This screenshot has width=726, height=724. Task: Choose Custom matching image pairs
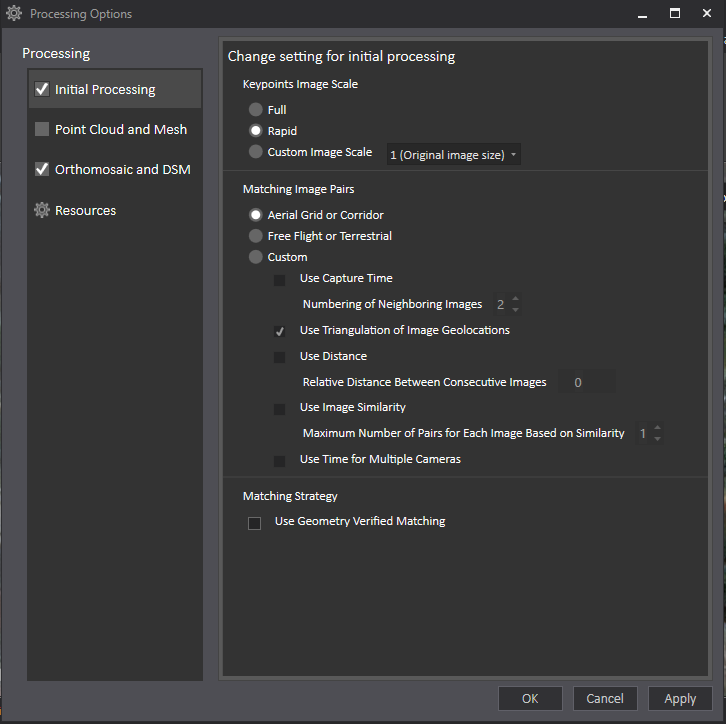click(256, 257)
